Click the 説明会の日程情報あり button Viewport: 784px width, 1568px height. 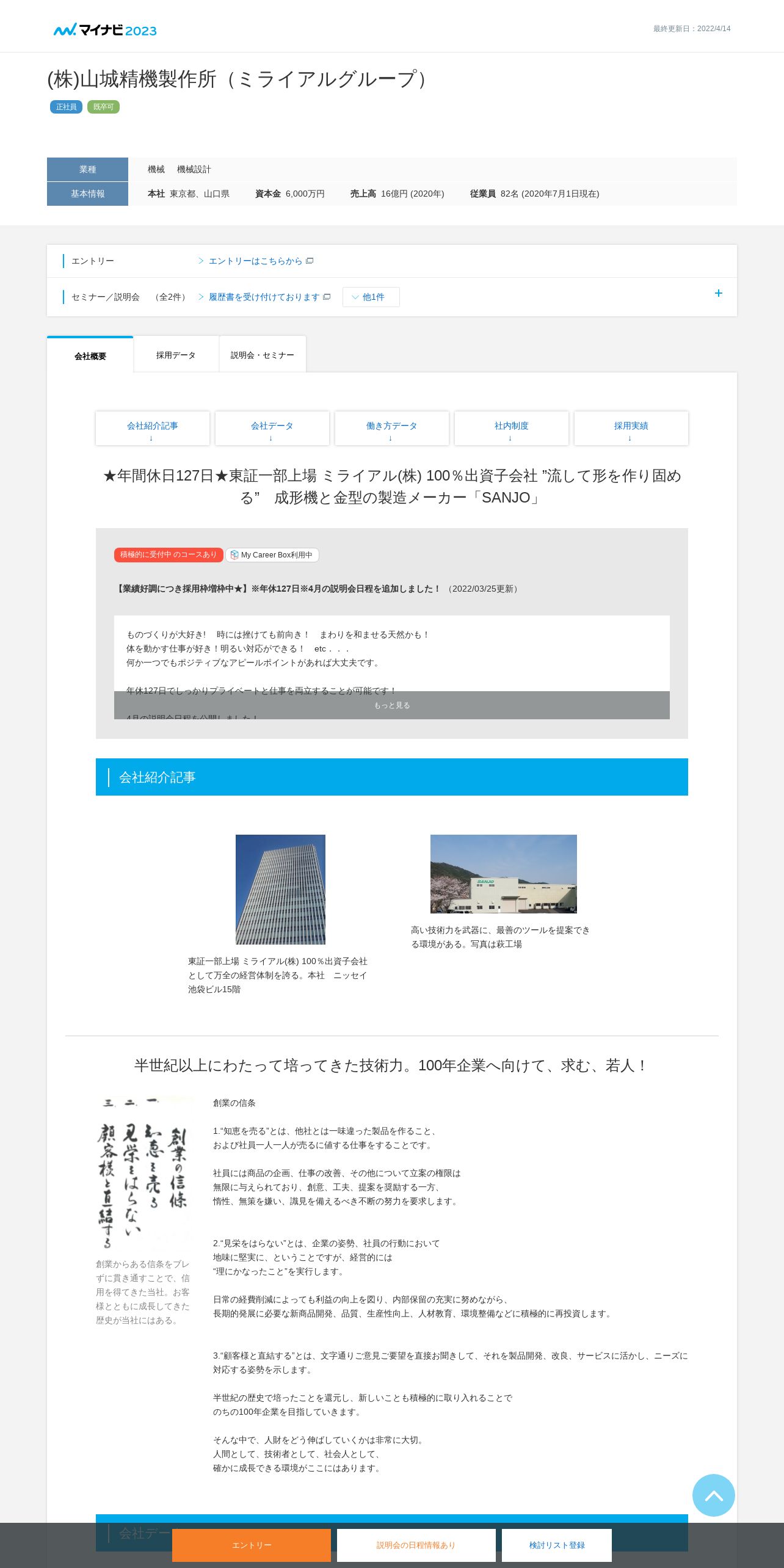coord(416,1545)
